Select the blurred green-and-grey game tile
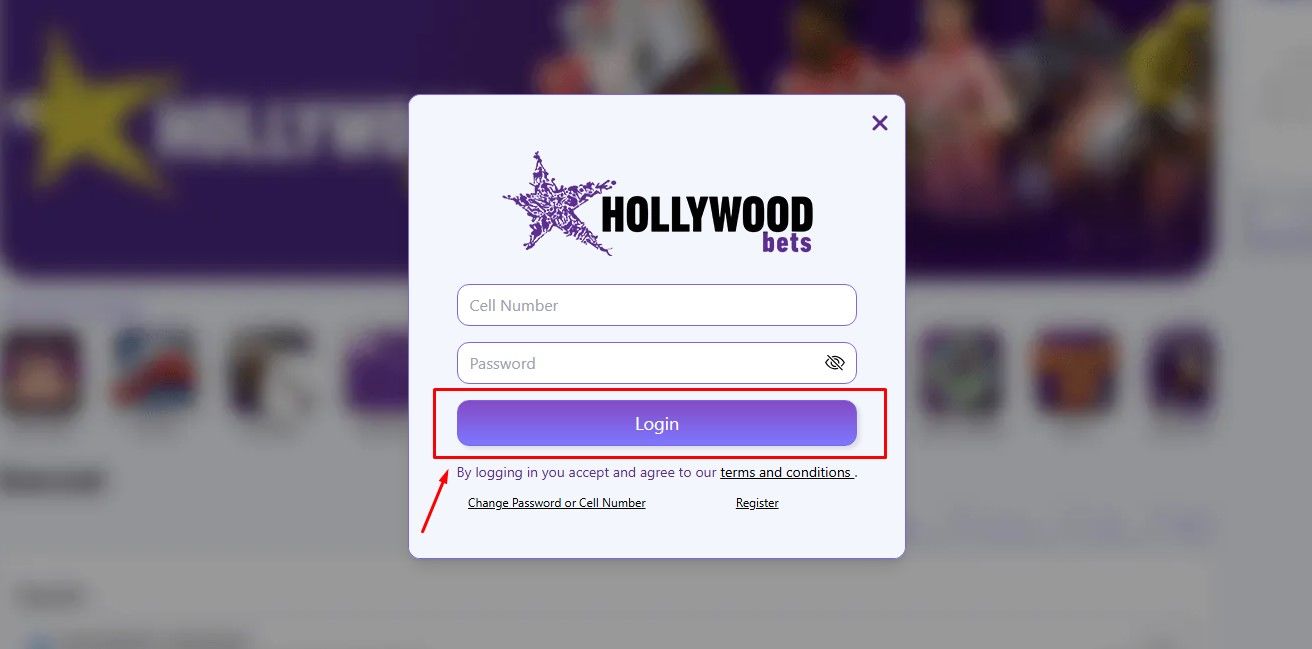1312x649 pixels. (960, 372)
